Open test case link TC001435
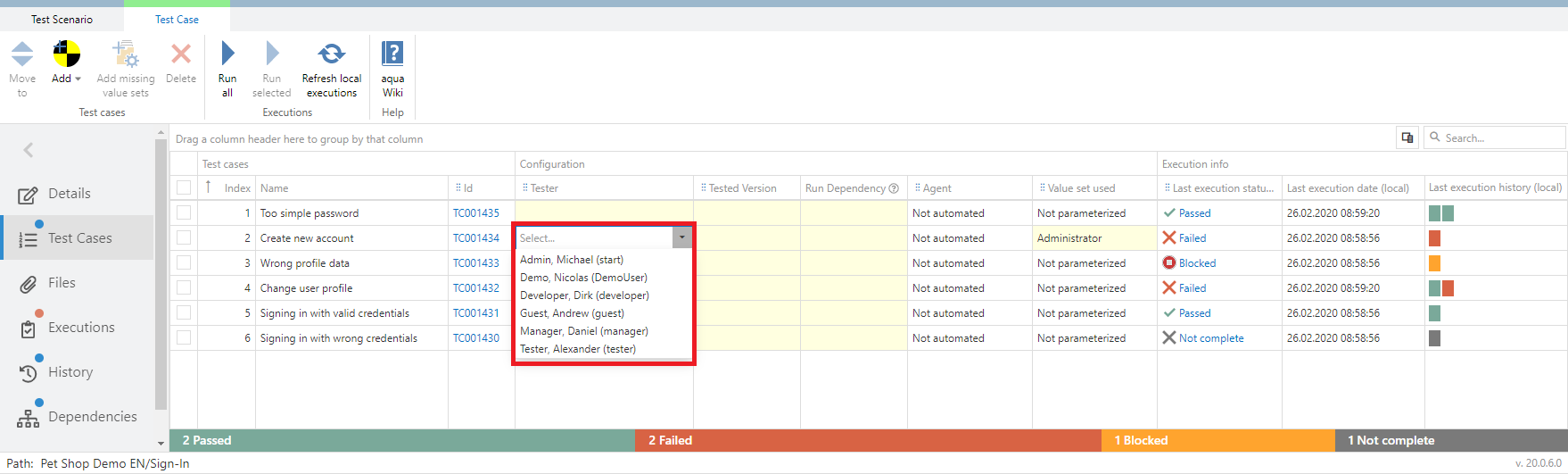 475,213
